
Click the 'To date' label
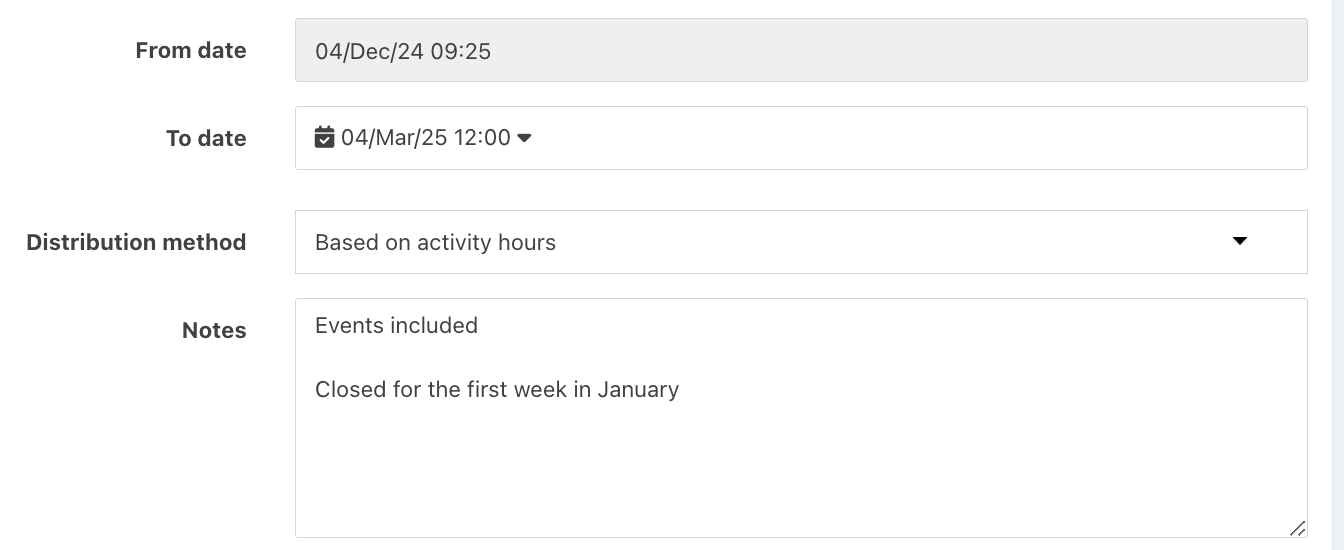pos(206,138)
